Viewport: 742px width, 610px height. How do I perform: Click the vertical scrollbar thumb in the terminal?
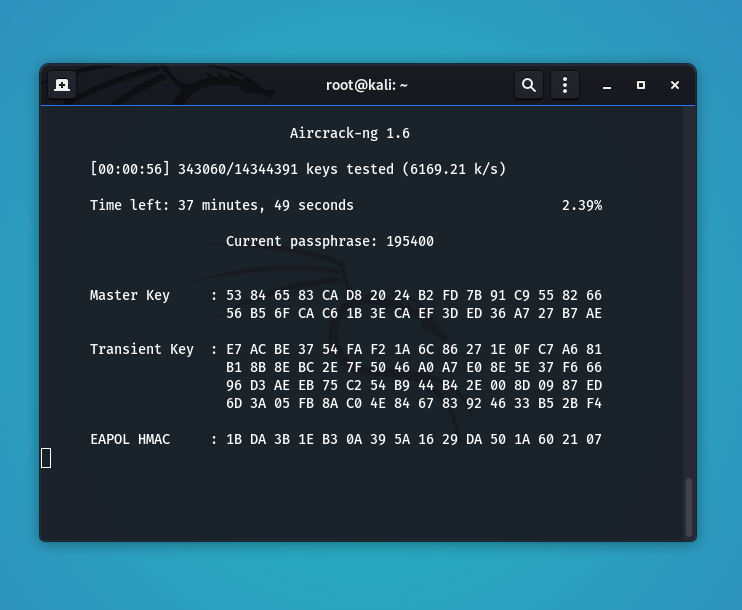[689, 507]
